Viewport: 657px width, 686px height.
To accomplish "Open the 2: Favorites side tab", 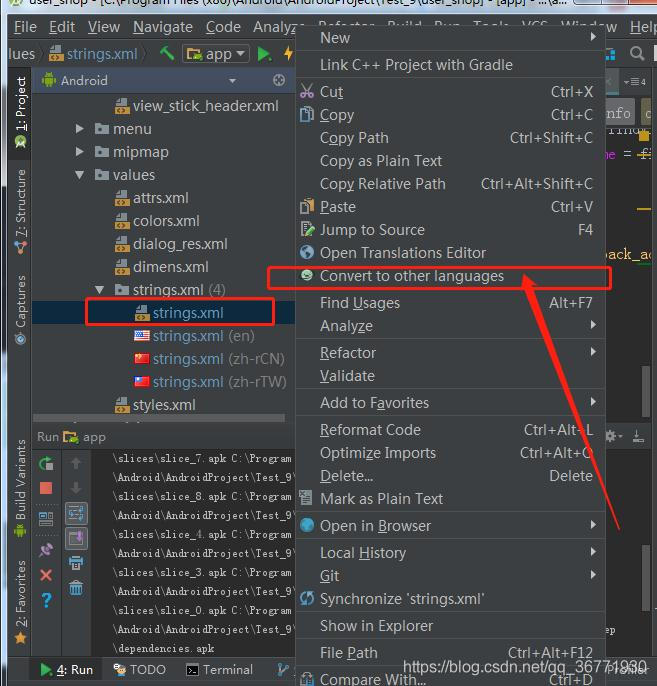I will 20,602.
